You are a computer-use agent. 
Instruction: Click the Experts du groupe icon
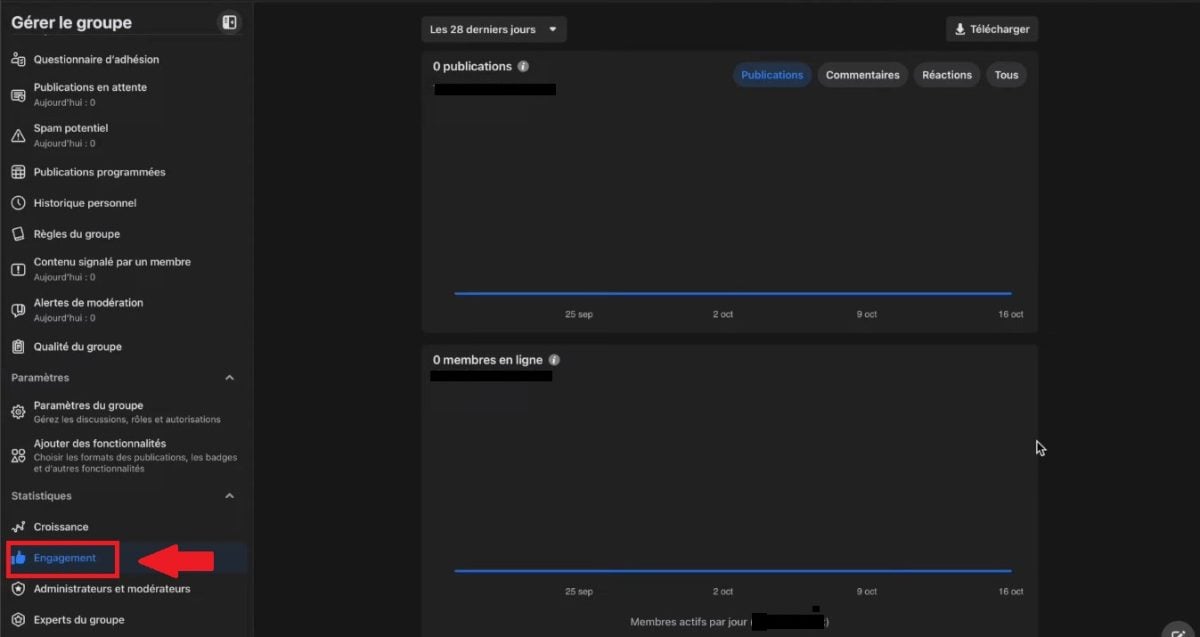pyautogui.click(x=18, y=620)
